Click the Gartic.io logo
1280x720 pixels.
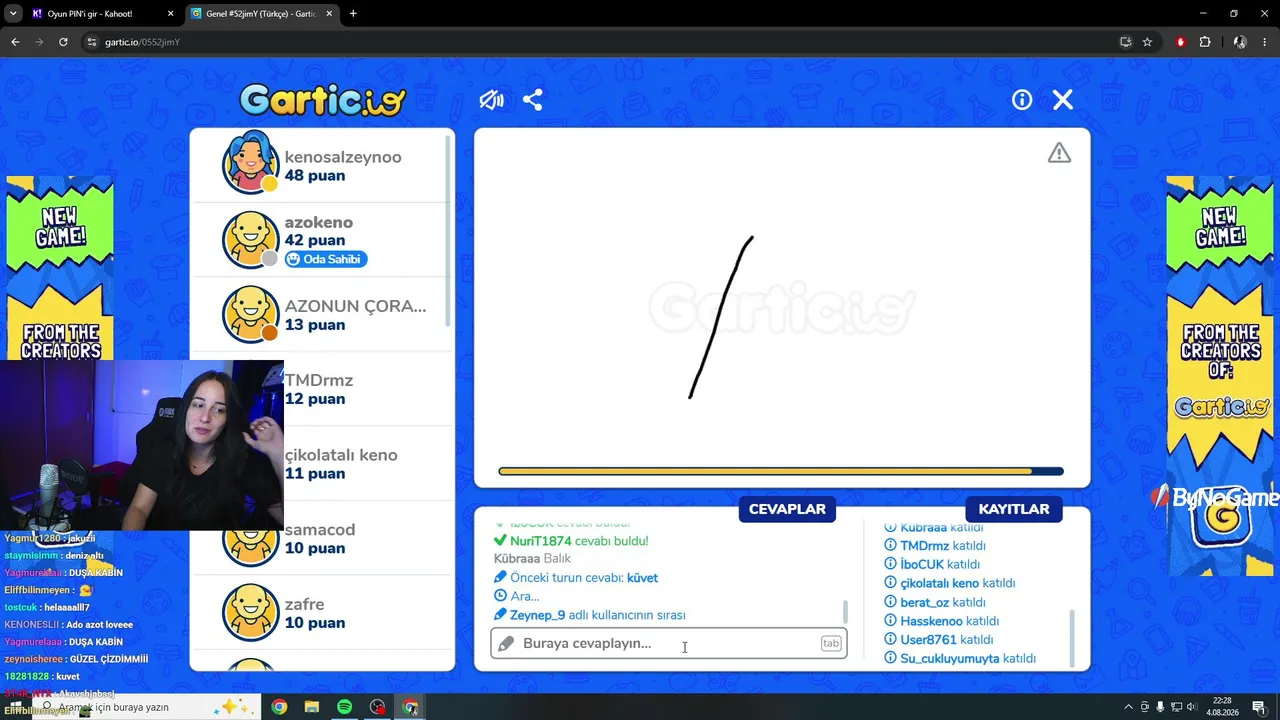[322, 100]
